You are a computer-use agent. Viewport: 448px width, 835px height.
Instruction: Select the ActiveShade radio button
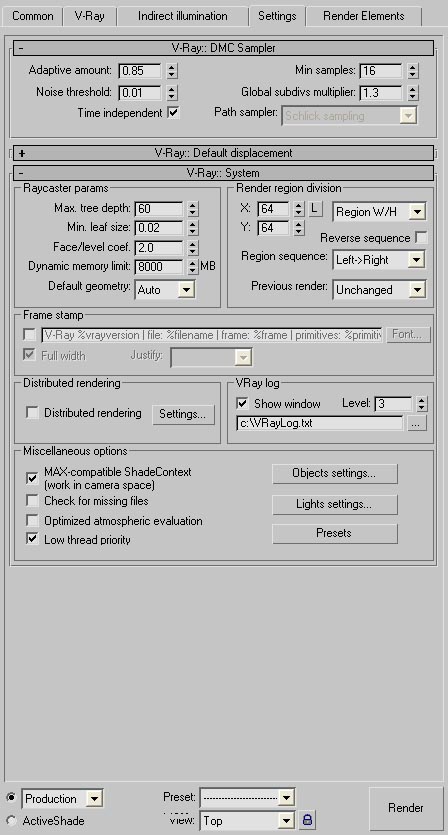click(x=11, y=820)
